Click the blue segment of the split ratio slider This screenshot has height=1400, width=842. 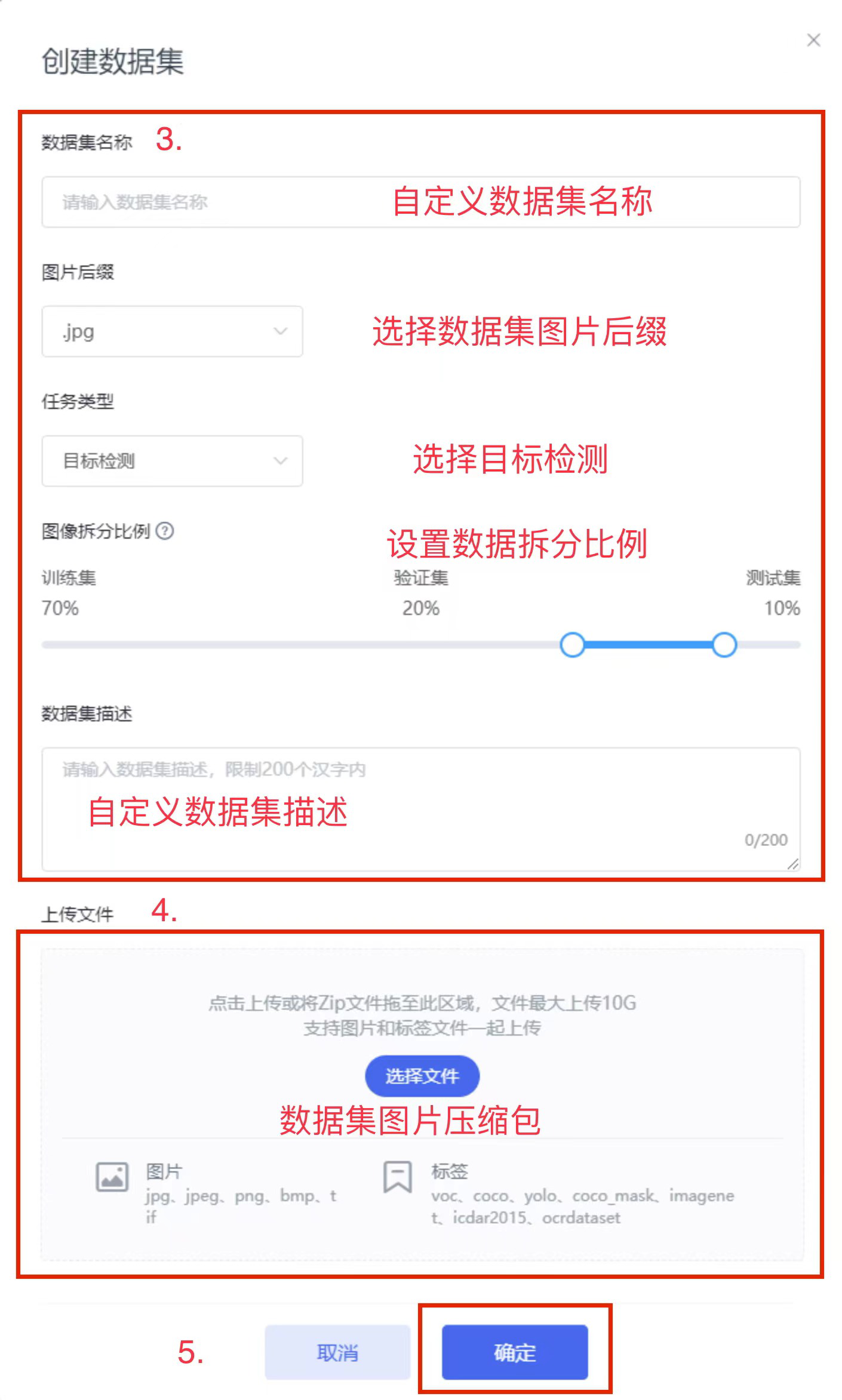pyautogui.click(x=649, y=645)
